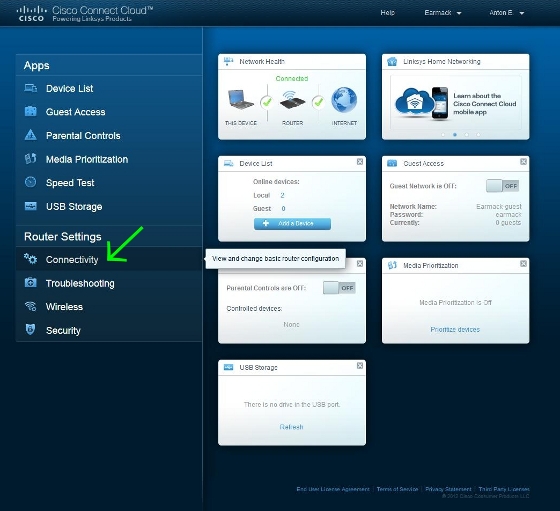Close the Device List widget
The width and height of the screenshot is (560, 511).
click(x=360, y=162)
